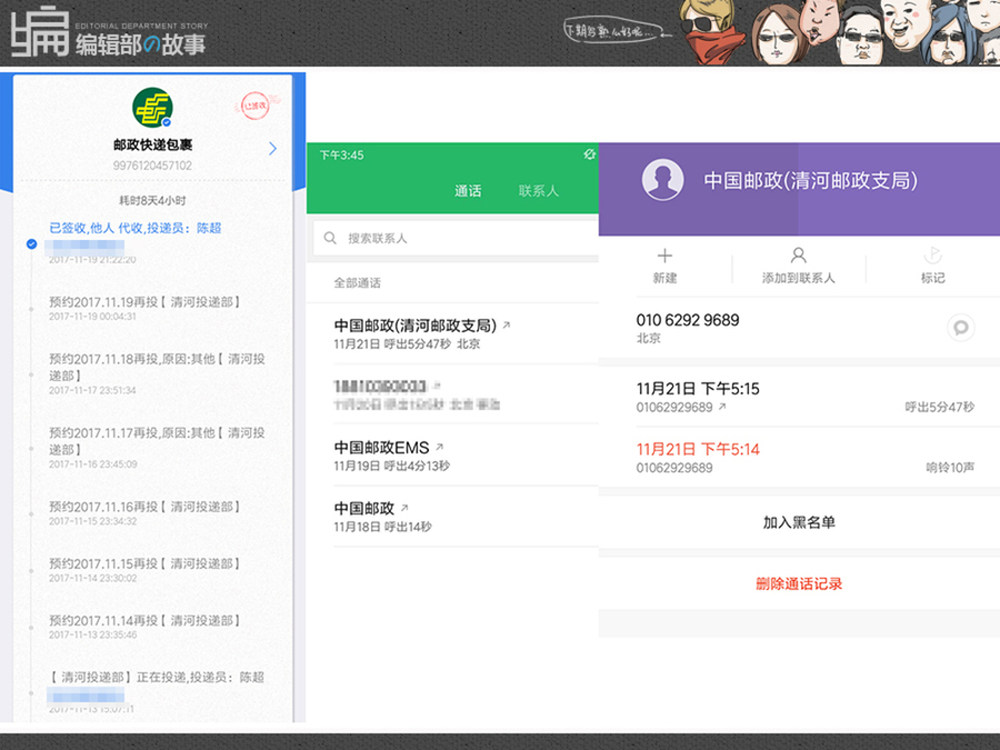Viewport: 1000px width, 750px height.
Task: Open package details chevron arrow
Action: 272,149
